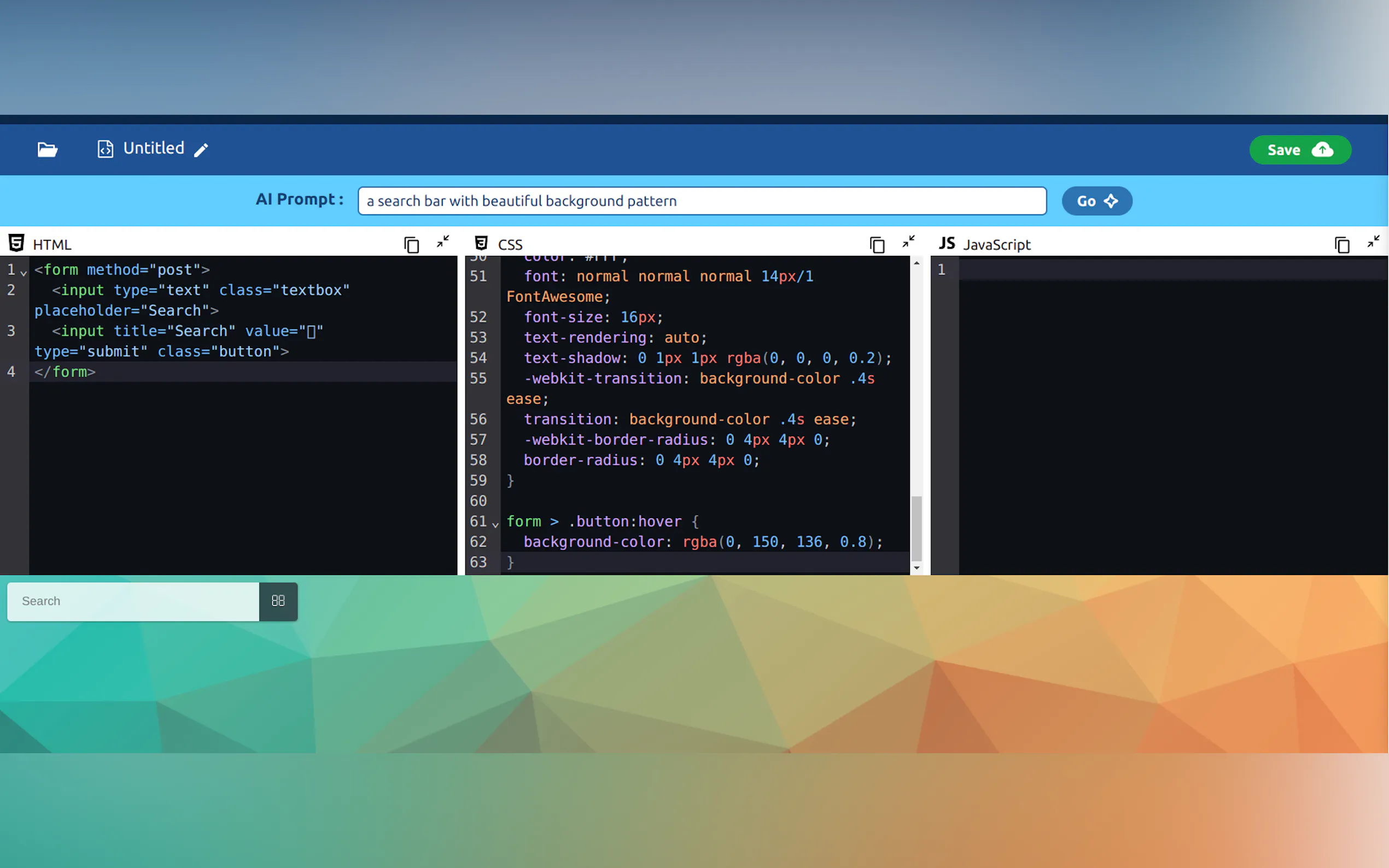Viewport: 1389px width, 868px height.
Task: Fold the .button:hover rule on line 61
Action: tap(495, 524)
